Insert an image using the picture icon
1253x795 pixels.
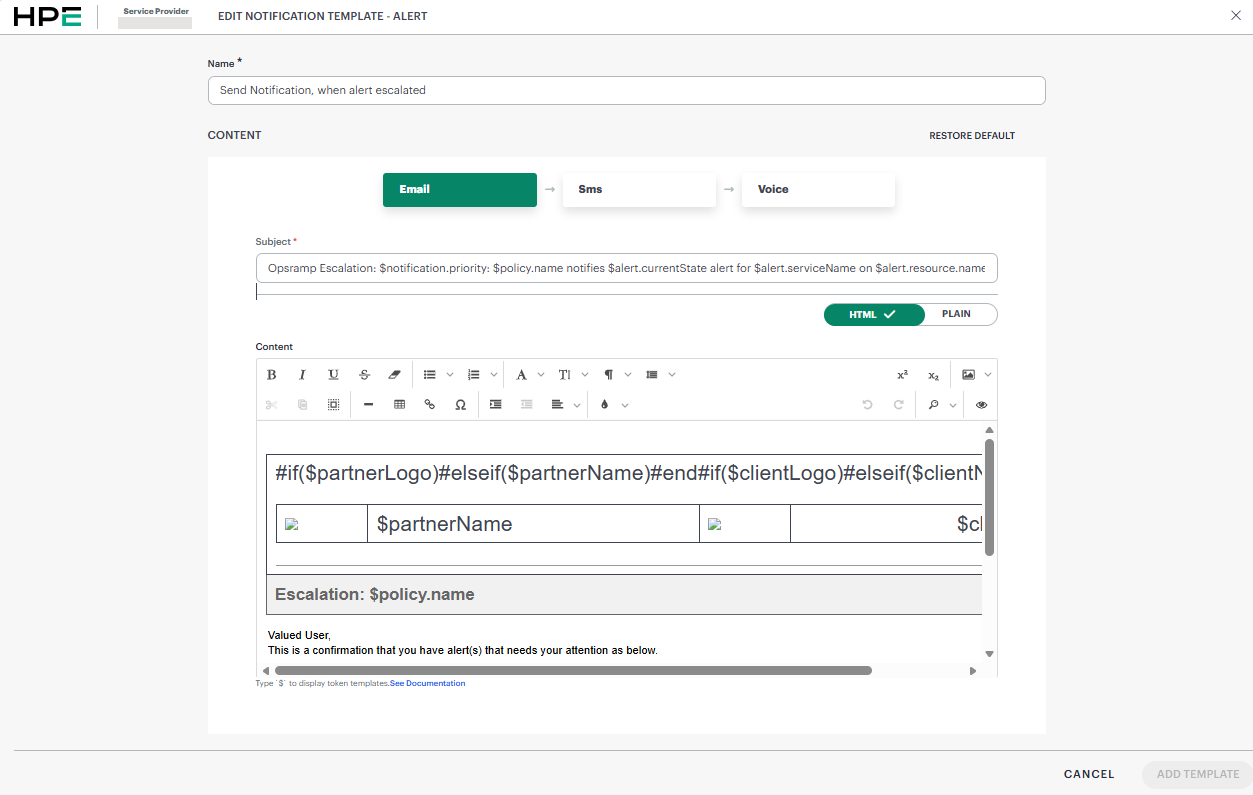[968, 375]
